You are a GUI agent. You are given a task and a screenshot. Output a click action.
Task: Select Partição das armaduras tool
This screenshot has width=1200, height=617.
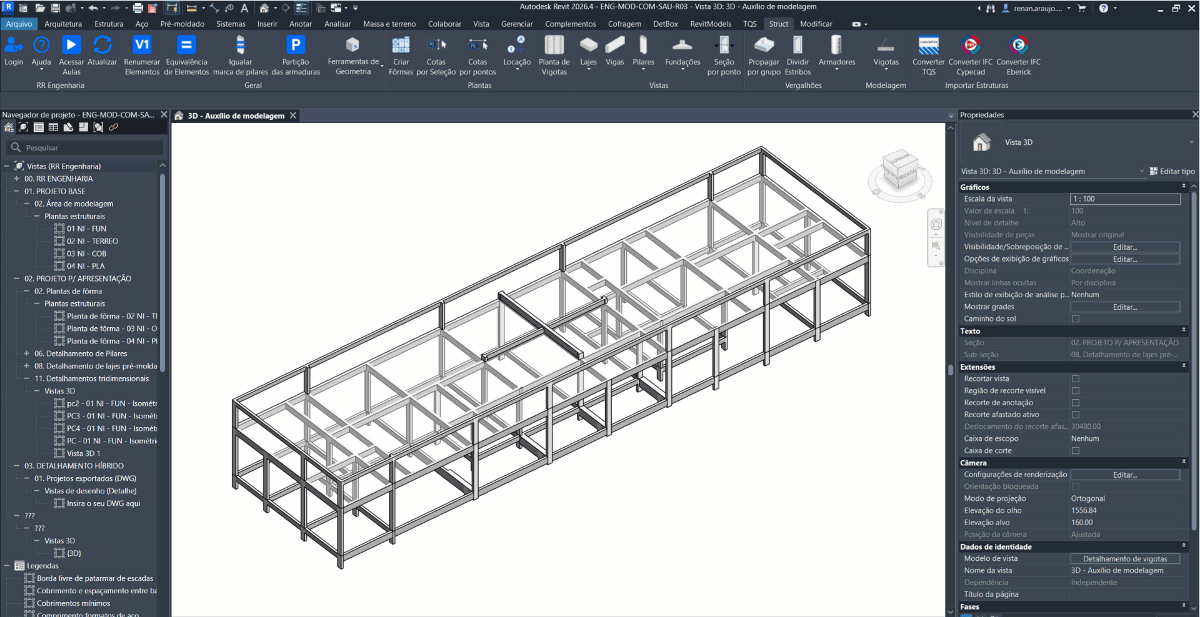[x=295, y=45]
